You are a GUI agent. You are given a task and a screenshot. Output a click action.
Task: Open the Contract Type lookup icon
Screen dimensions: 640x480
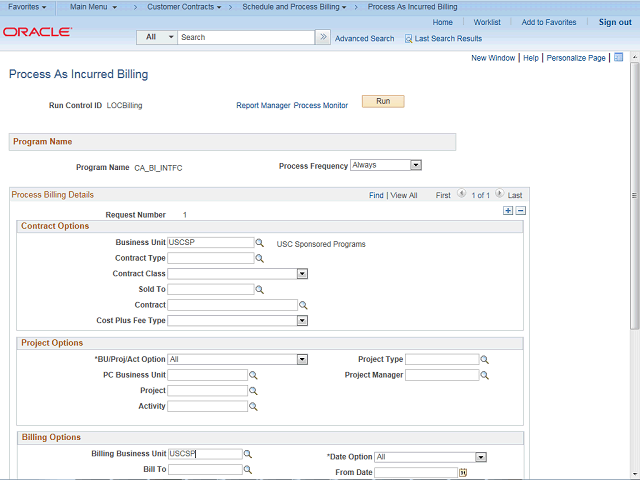click(x=259, y=258)
